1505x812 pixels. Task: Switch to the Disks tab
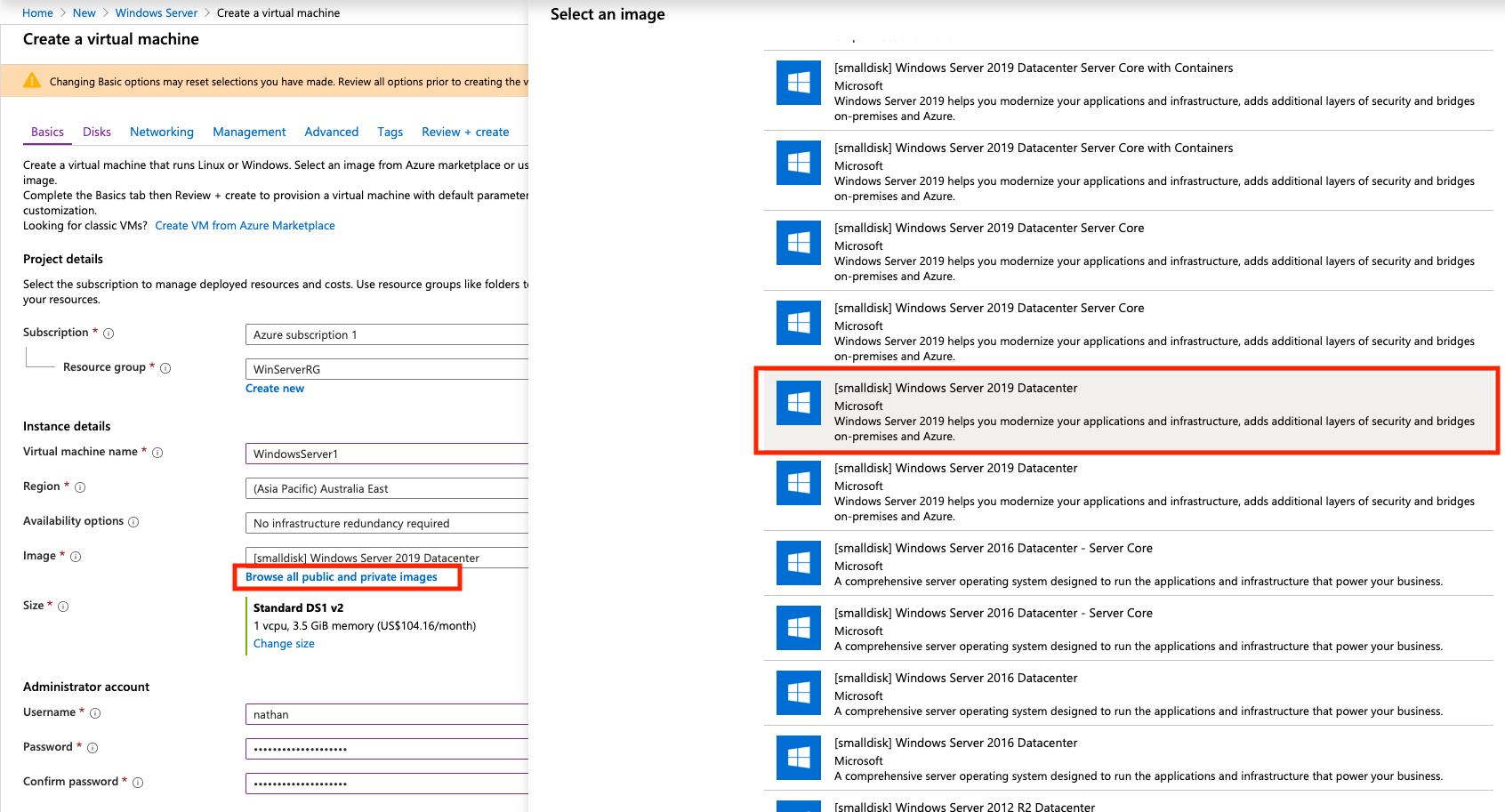coord(97,132)
